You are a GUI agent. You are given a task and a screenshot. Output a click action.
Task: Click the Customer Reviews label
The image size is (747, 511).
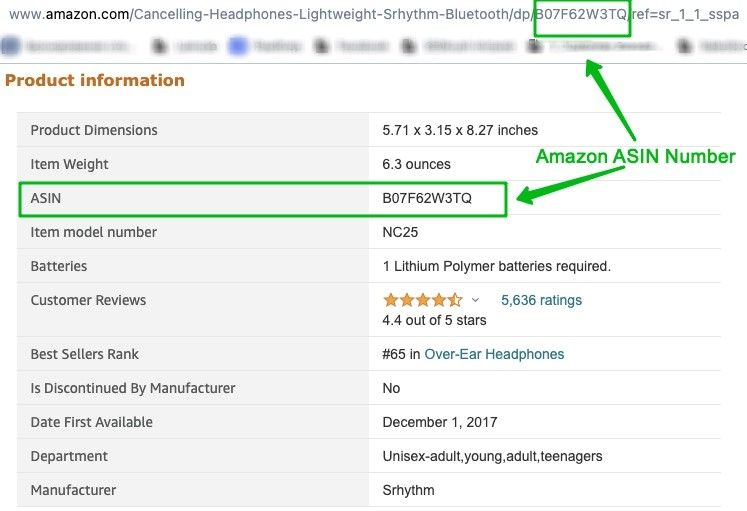coord(88,300)
